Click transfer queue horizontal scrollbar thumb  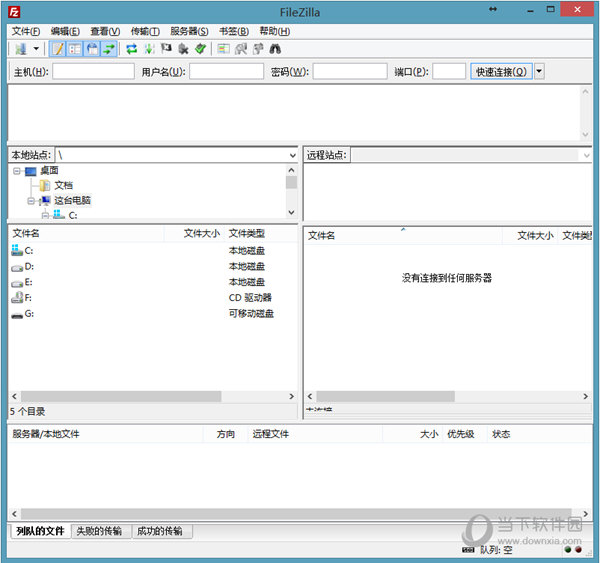pyautogui.click(x=296, y=514)
